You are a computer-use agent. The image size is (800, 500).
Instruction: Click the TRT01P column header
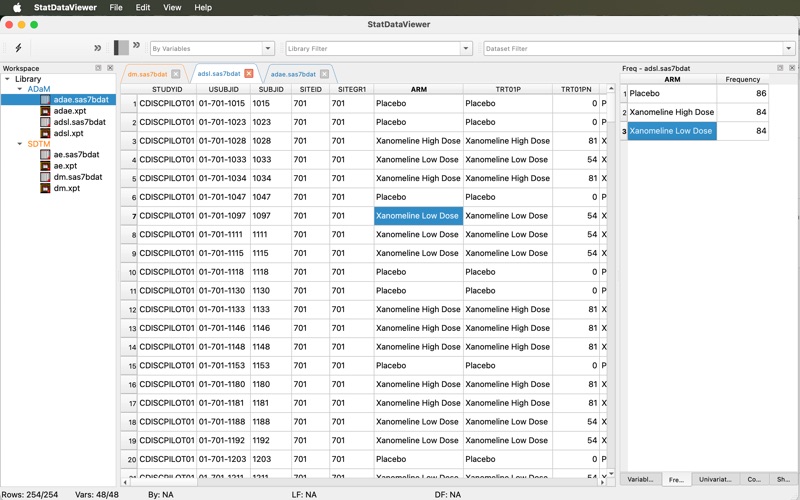(508, 89)
